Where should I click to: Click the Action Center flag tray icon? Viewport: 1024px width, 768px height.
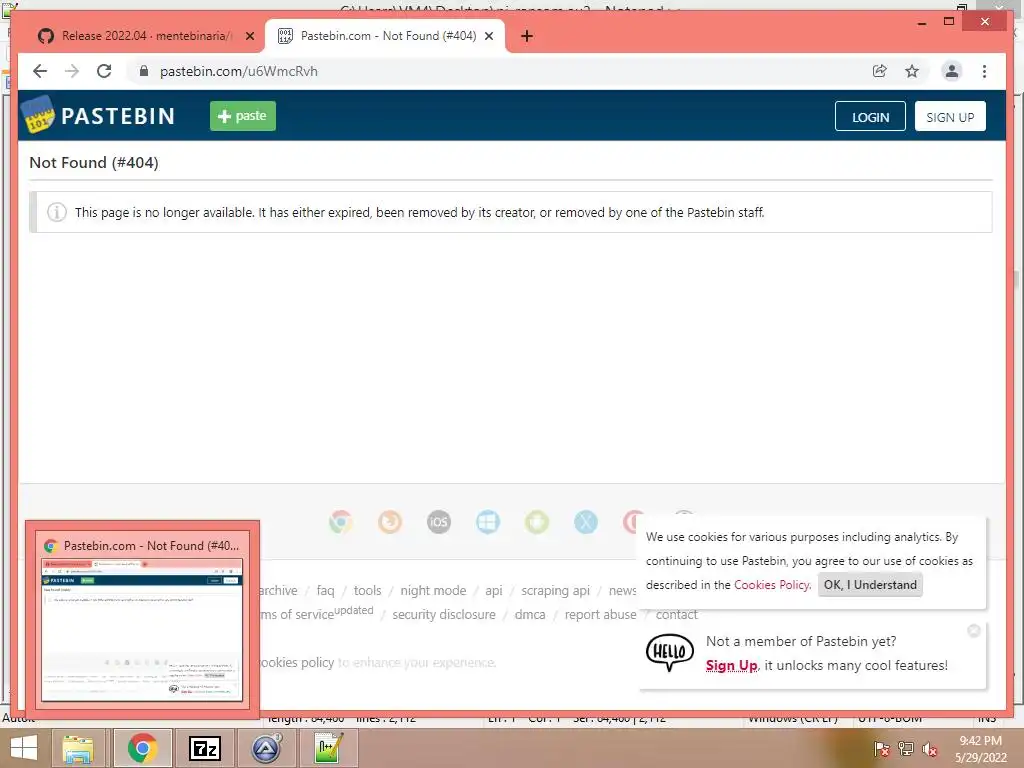click(x=882, y=749)
